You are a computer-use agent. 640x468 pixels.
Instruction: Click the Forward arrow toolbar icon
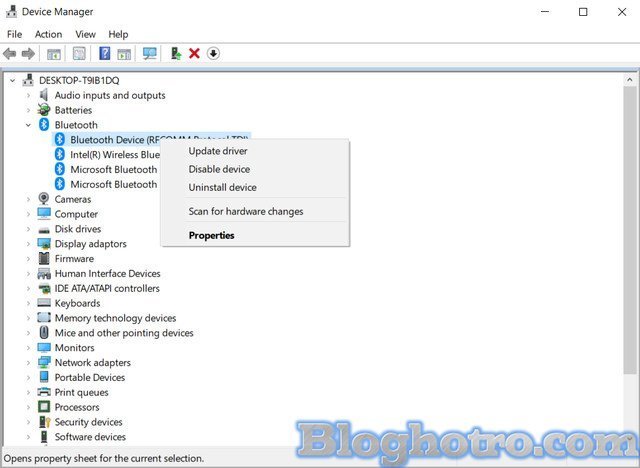[x=28, y=53]
